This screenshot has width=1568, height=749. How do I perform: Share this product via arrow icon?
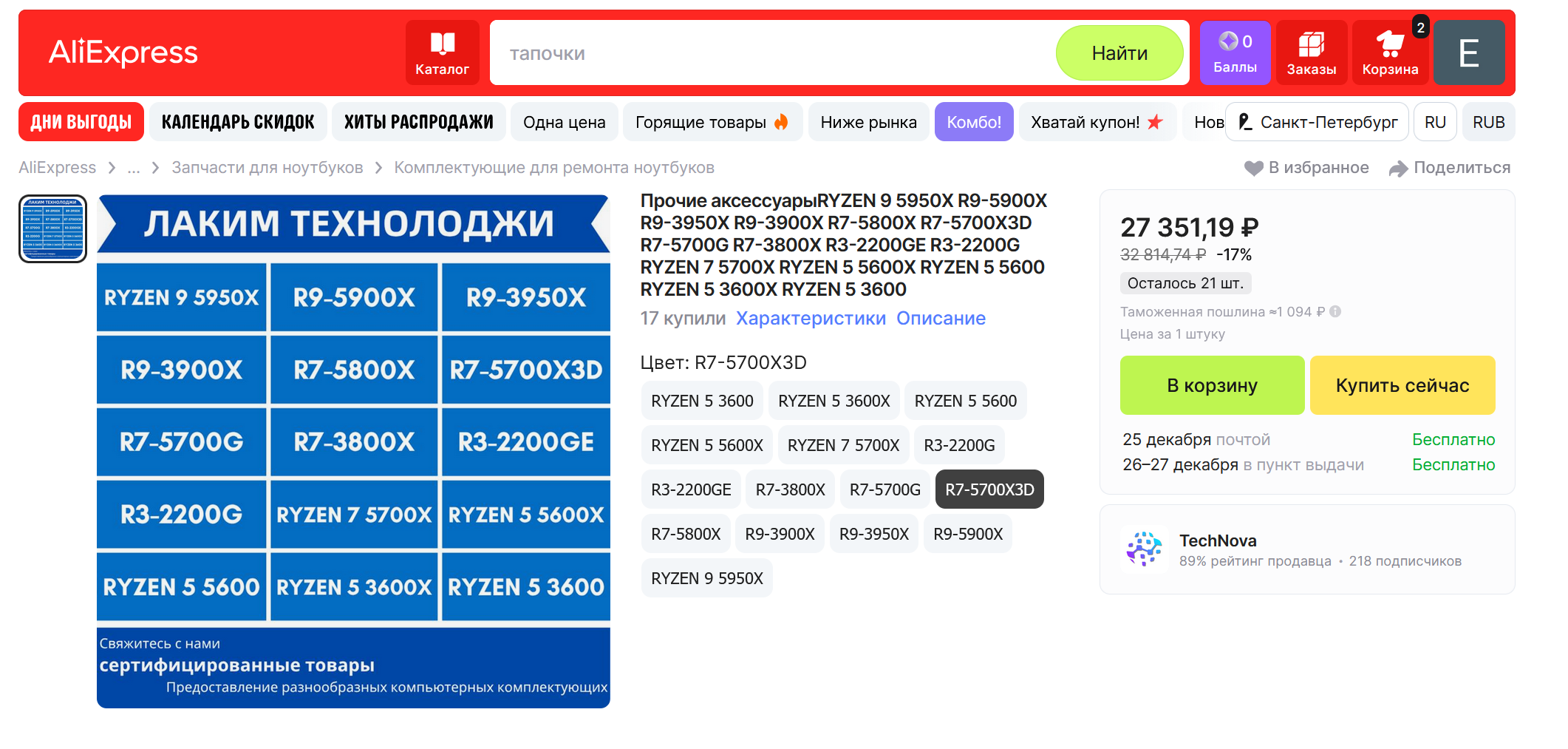point(1399,168)
